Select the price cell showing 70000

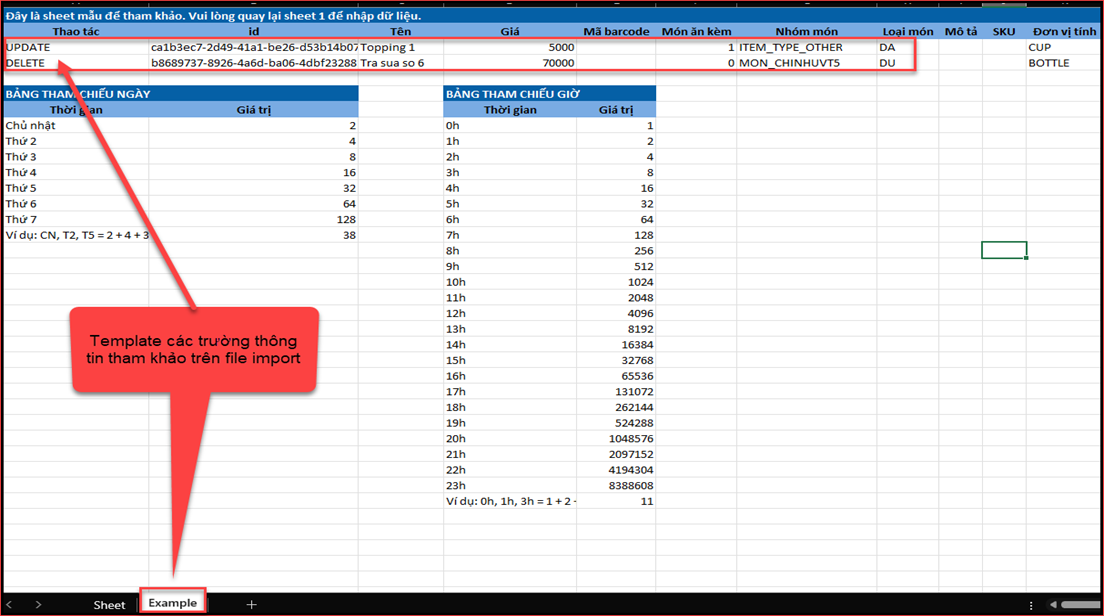point(510,63)
